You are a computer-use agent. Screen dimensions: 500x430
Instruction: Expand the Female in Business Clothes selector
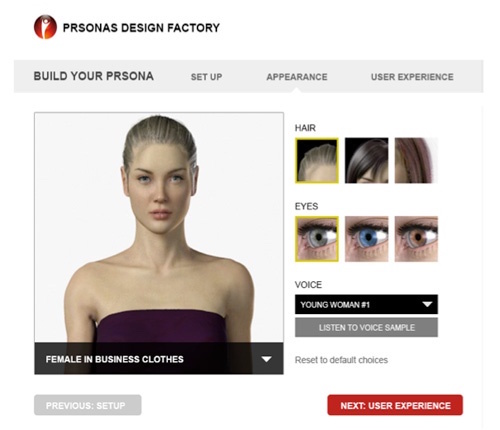[159, 359]
